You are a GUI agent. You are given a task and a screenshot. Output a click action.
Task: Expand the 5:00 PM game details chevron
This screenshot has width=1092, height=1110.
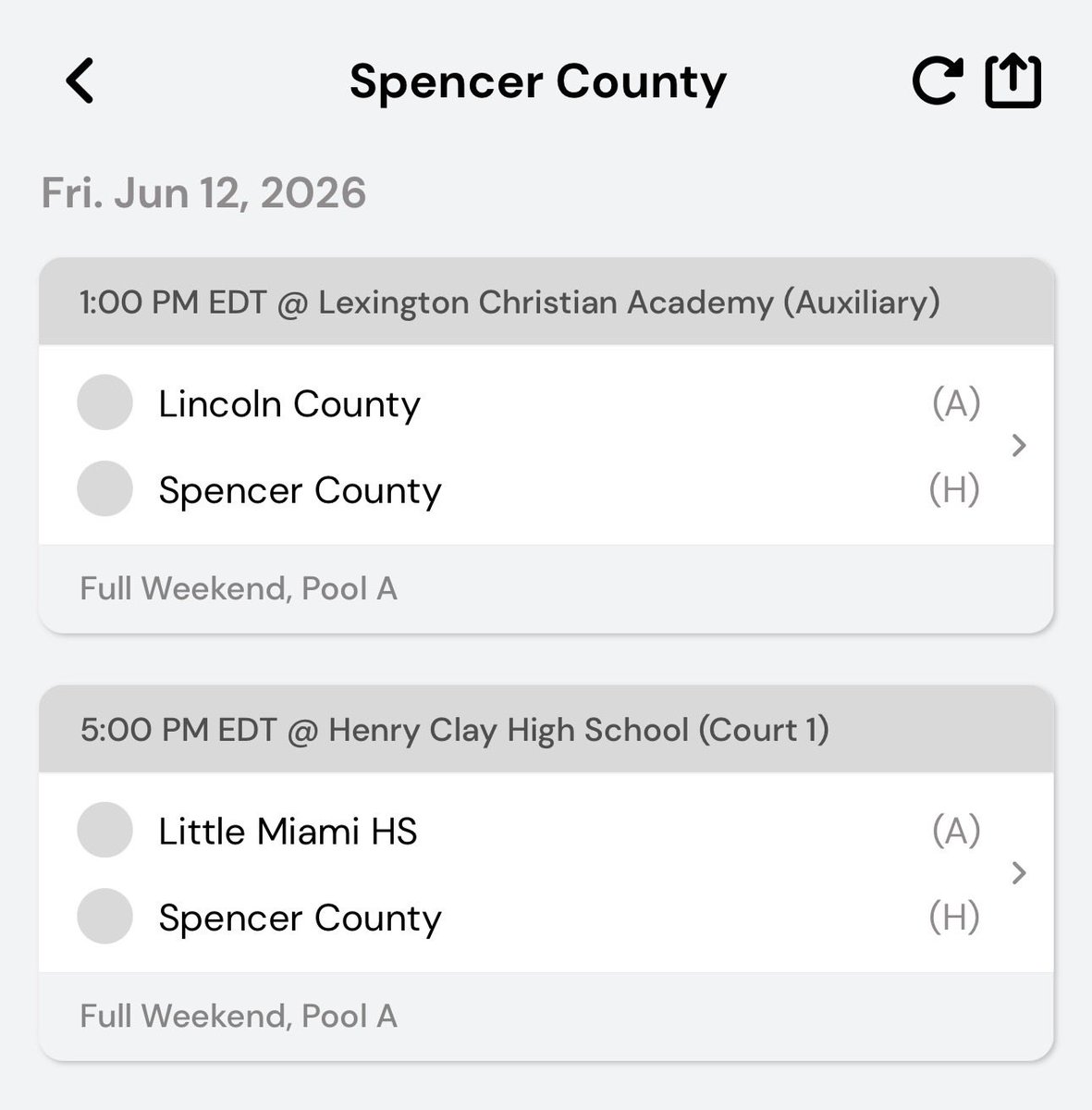point(1019,873)
